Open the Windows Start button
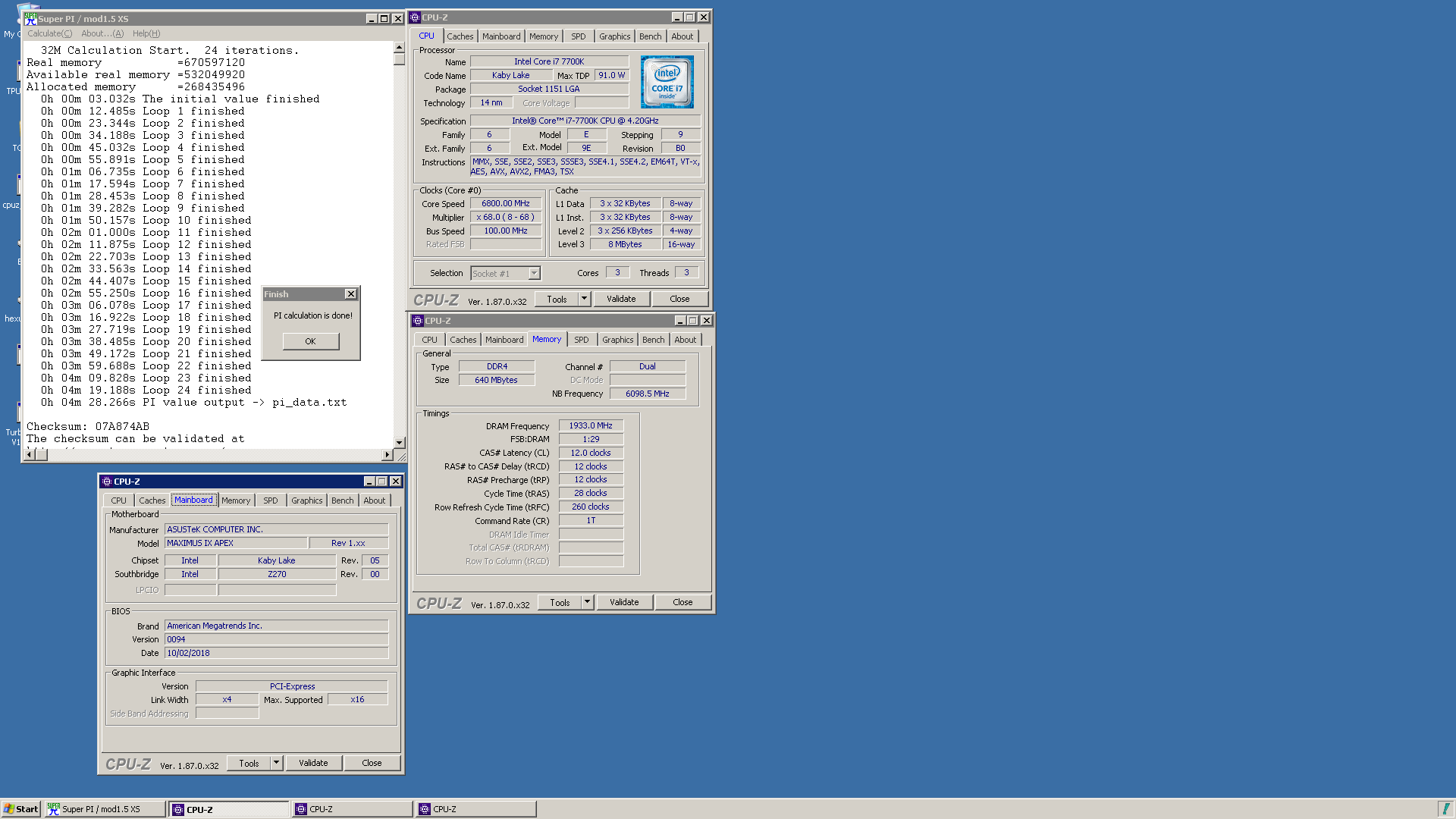Viewport: 1456px width, 819px height. [20, 809]
